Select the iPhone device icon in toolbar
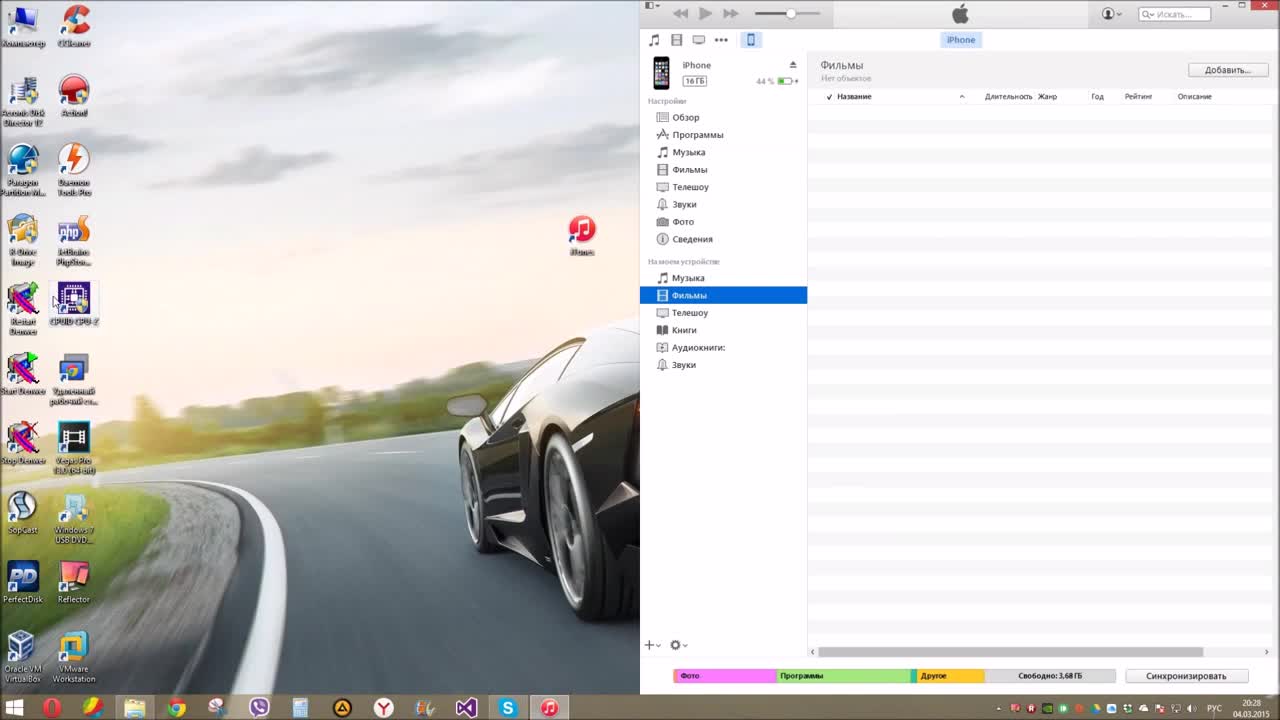The width and height of the screenshot is (1280, 720). point(751,40)
